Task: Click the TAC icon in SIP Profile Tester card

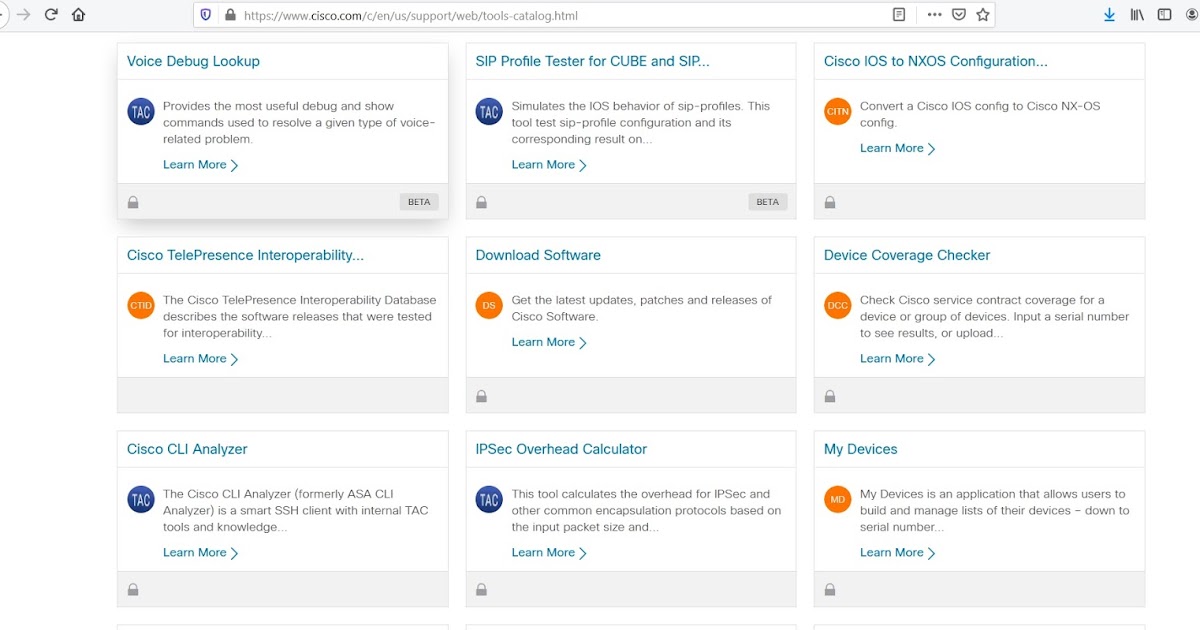Action: tap(489, 112)
